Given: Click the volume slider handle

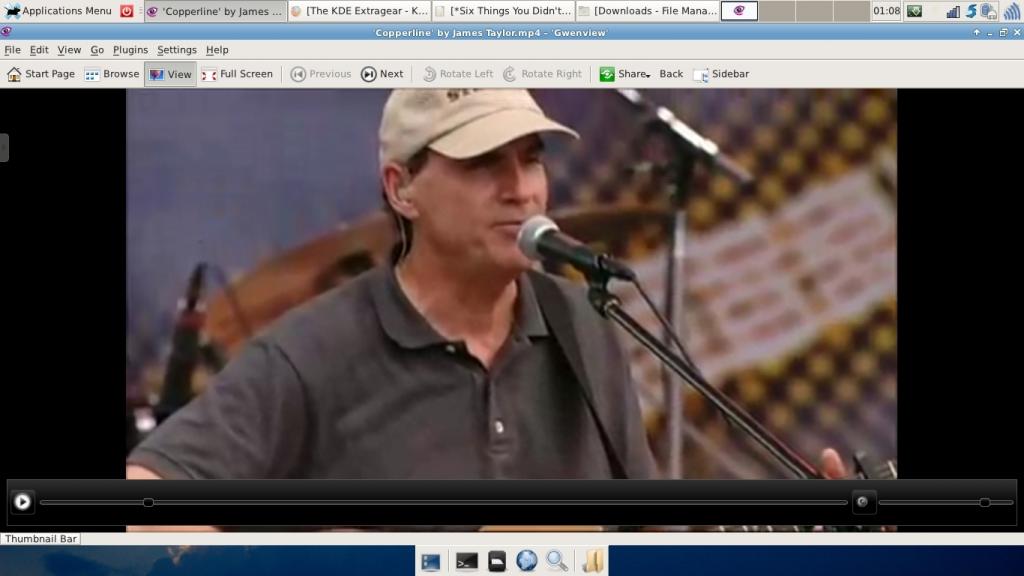Looking at the screenshot, I should pyautogui.click(x=985, y=502).
